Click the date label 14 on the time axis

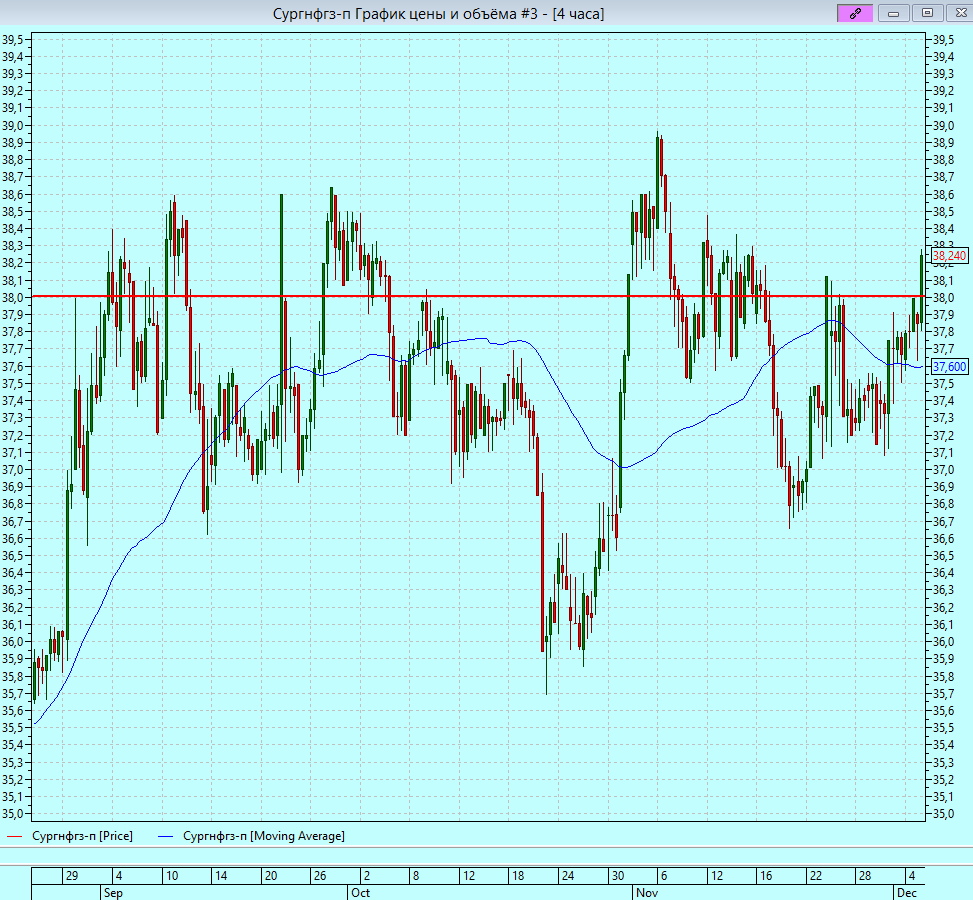tap(221, 876)
